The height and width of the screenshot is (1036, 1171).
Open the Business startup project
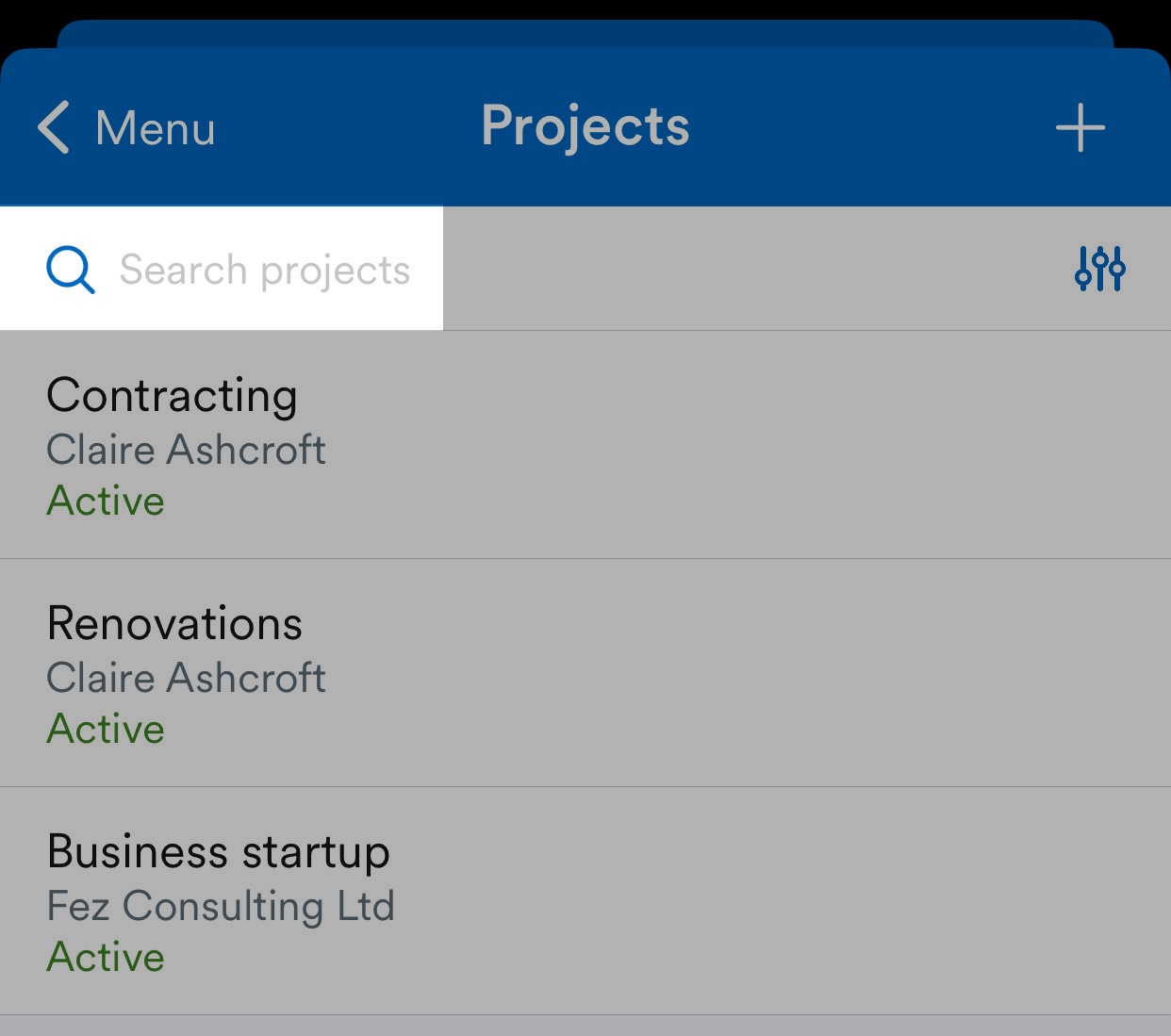coord(585,901)
